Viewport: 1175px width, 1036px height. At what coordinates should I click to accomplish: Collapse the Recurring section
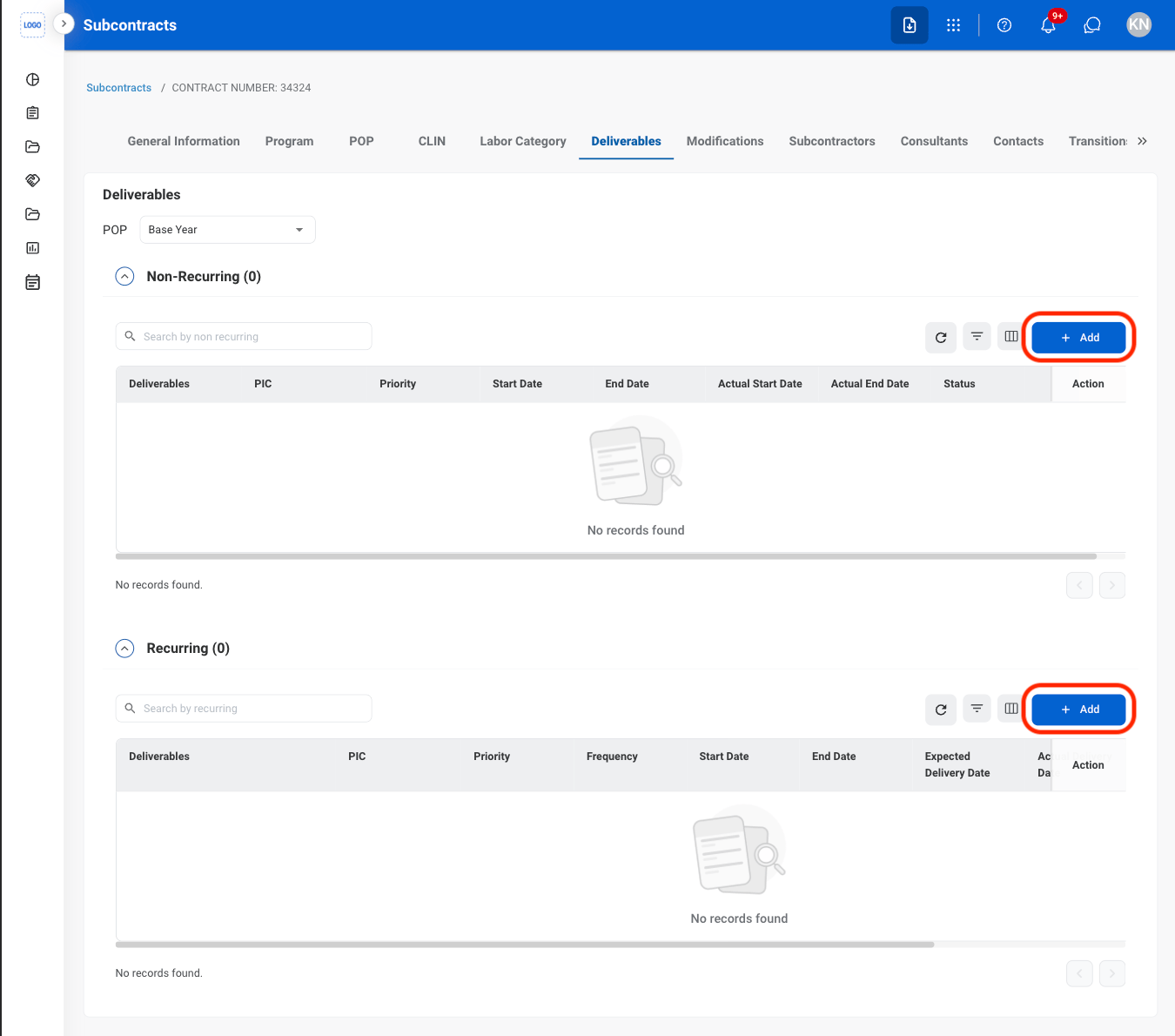point(125,649)
